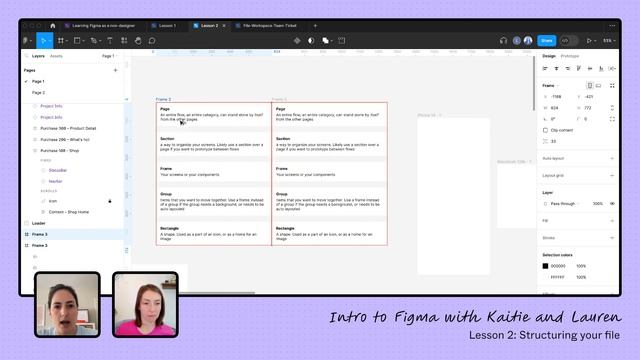Viewport: 640px width, 360px height.
Task: Add a Fill with plus button
Action: 612,221
